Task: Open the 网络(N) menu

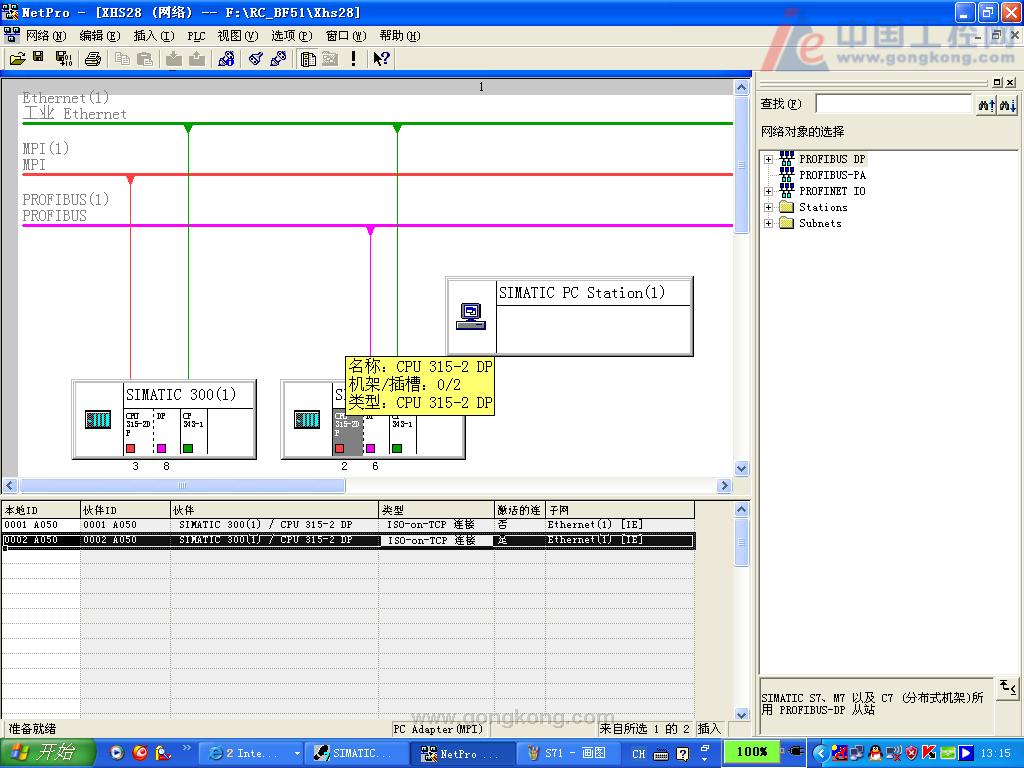Action: point(46,36)
